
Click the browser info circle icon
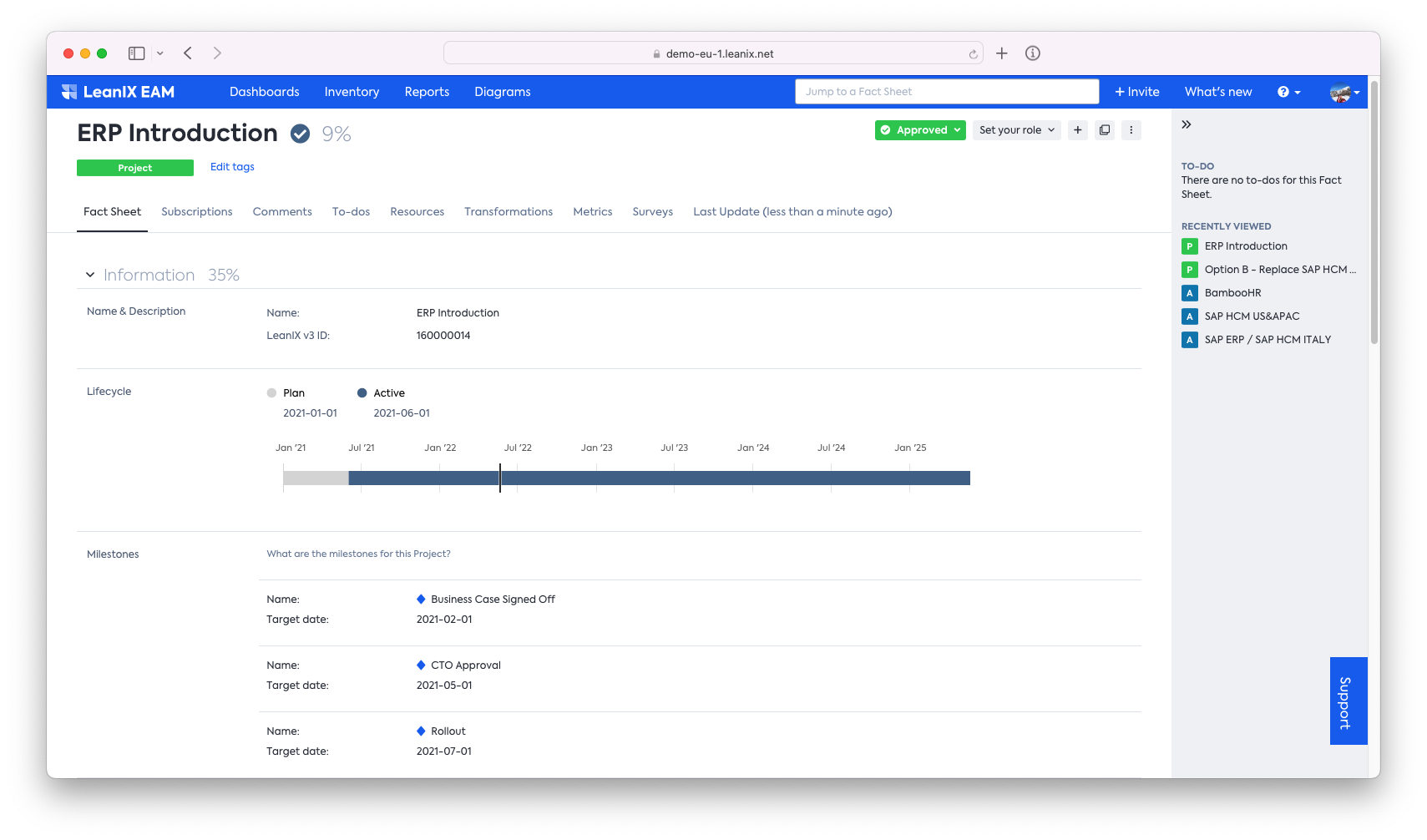pos(1033,53)
